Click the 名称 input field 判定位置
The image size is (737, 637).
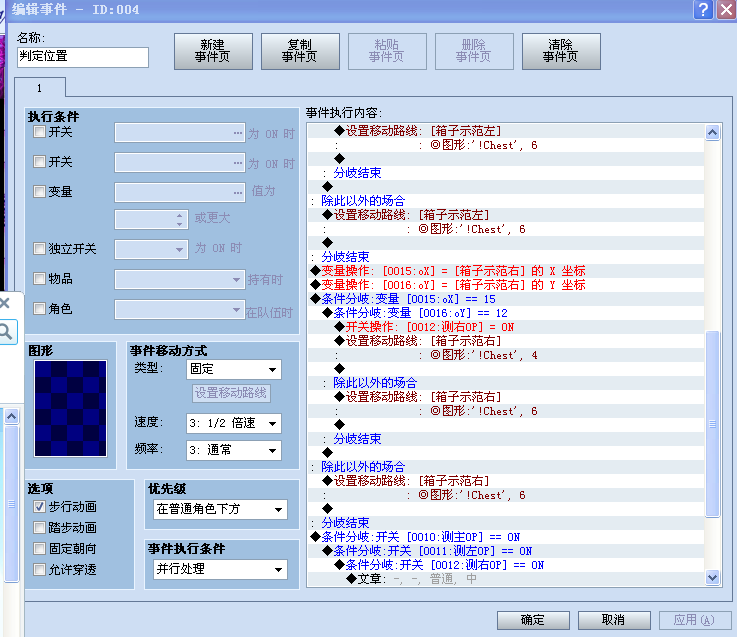pos(83,57)
